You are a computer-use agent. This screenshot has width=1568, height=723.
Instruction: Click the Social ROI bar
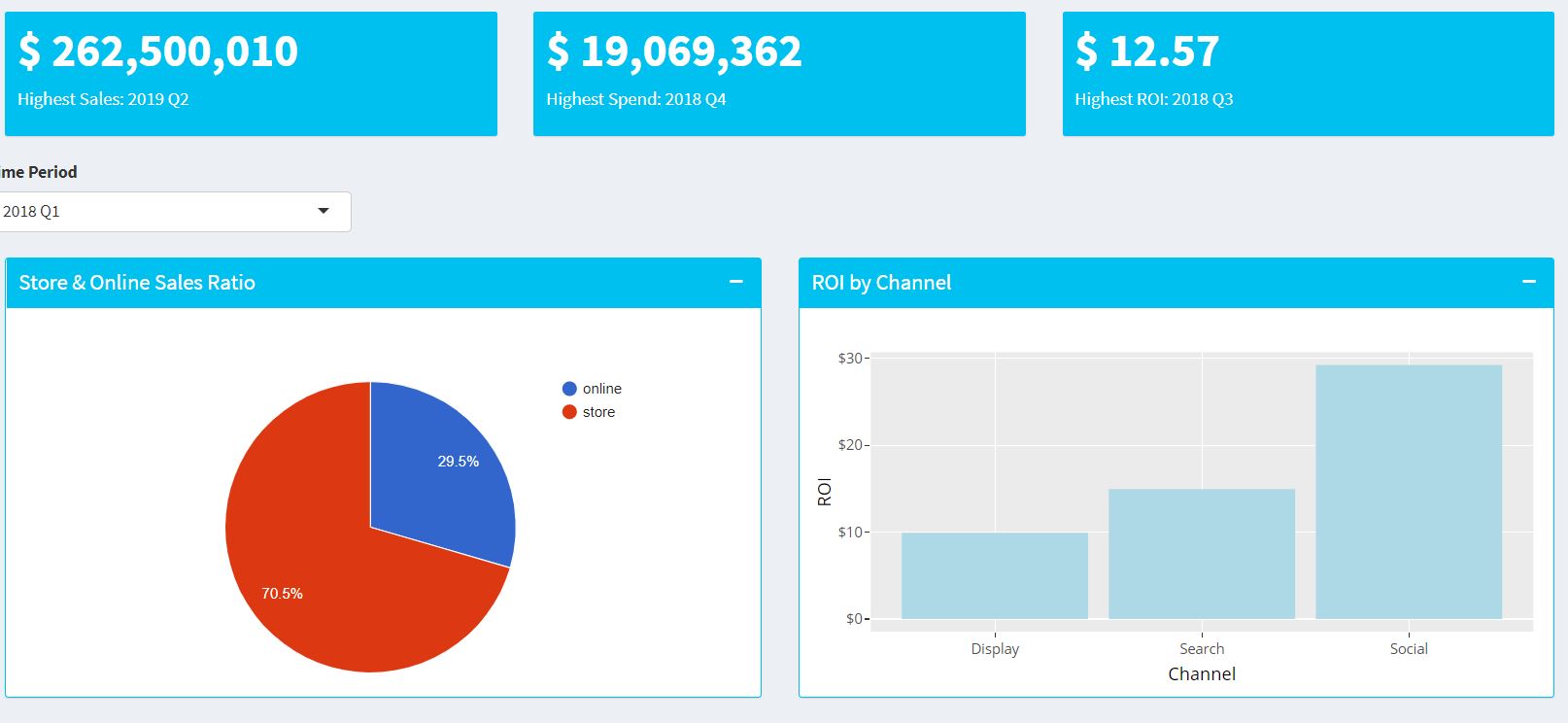coord(1408,492)
